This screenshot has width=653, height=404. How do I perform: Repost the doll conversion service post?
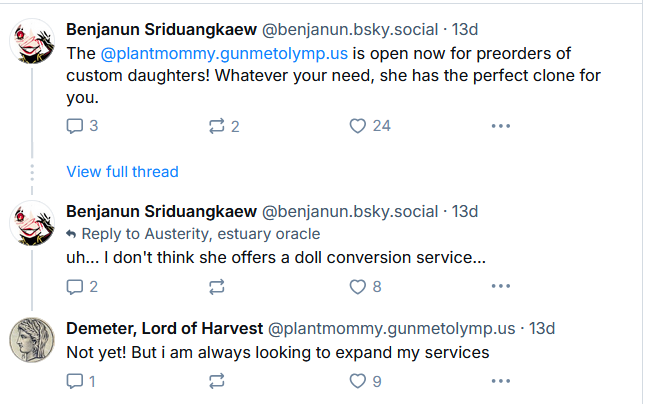pos(217,287)
